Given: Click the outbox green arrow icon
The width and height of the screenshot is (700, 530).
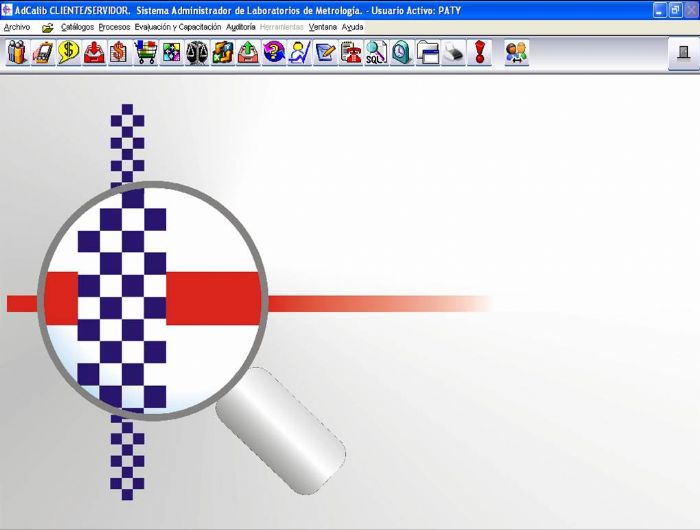Looking at the screenshot, I should tap(248, 52).
